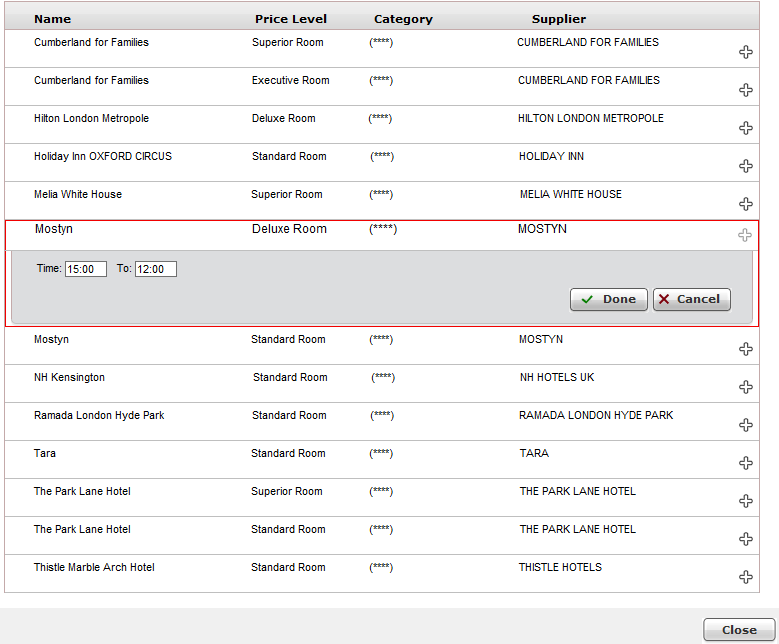Edit the Time field showing 15:00
Image resolution: width=779 pixels, height=644 pixels.
[x=86, y=269]
